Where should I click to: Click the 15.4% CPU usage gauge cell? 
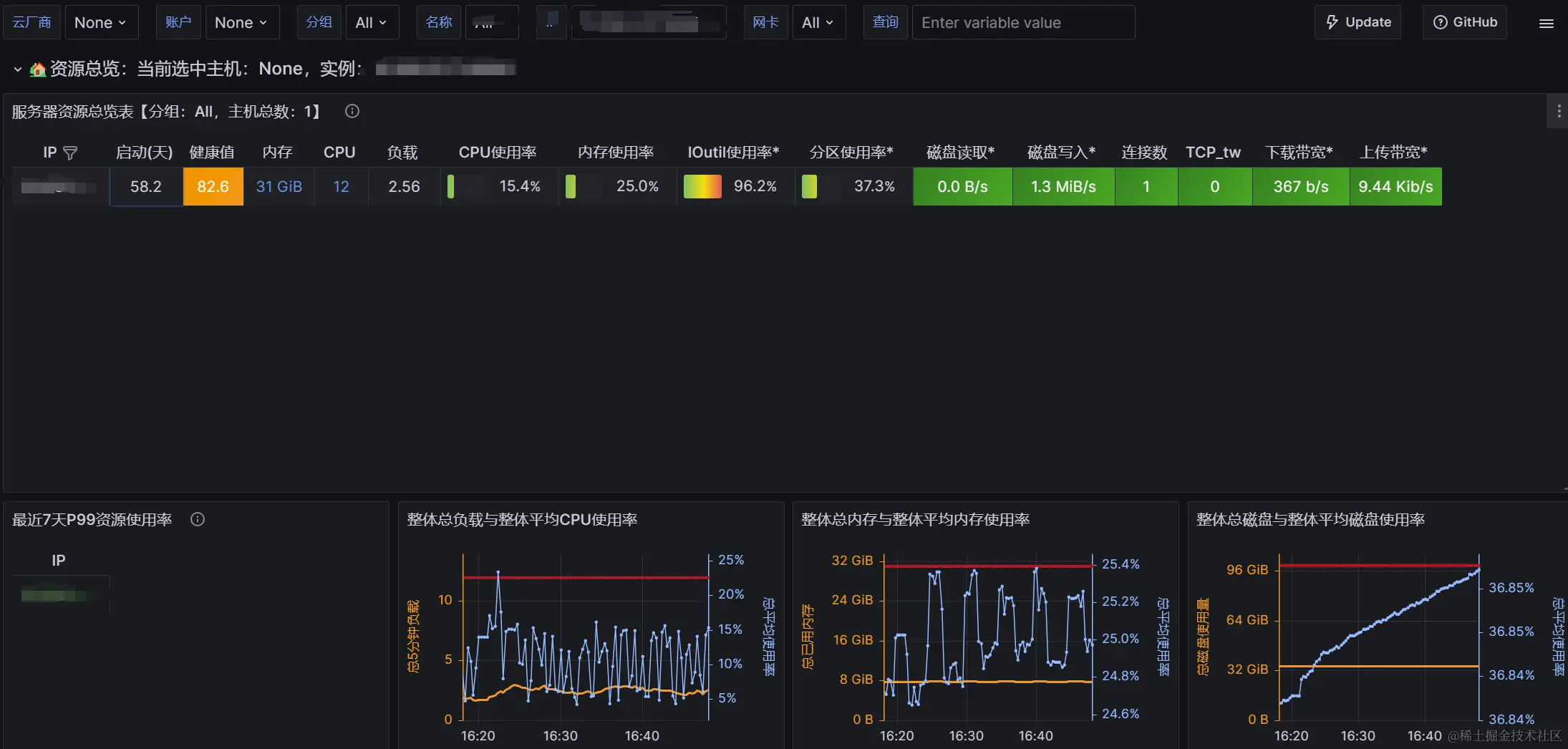[x=499, y=186]
